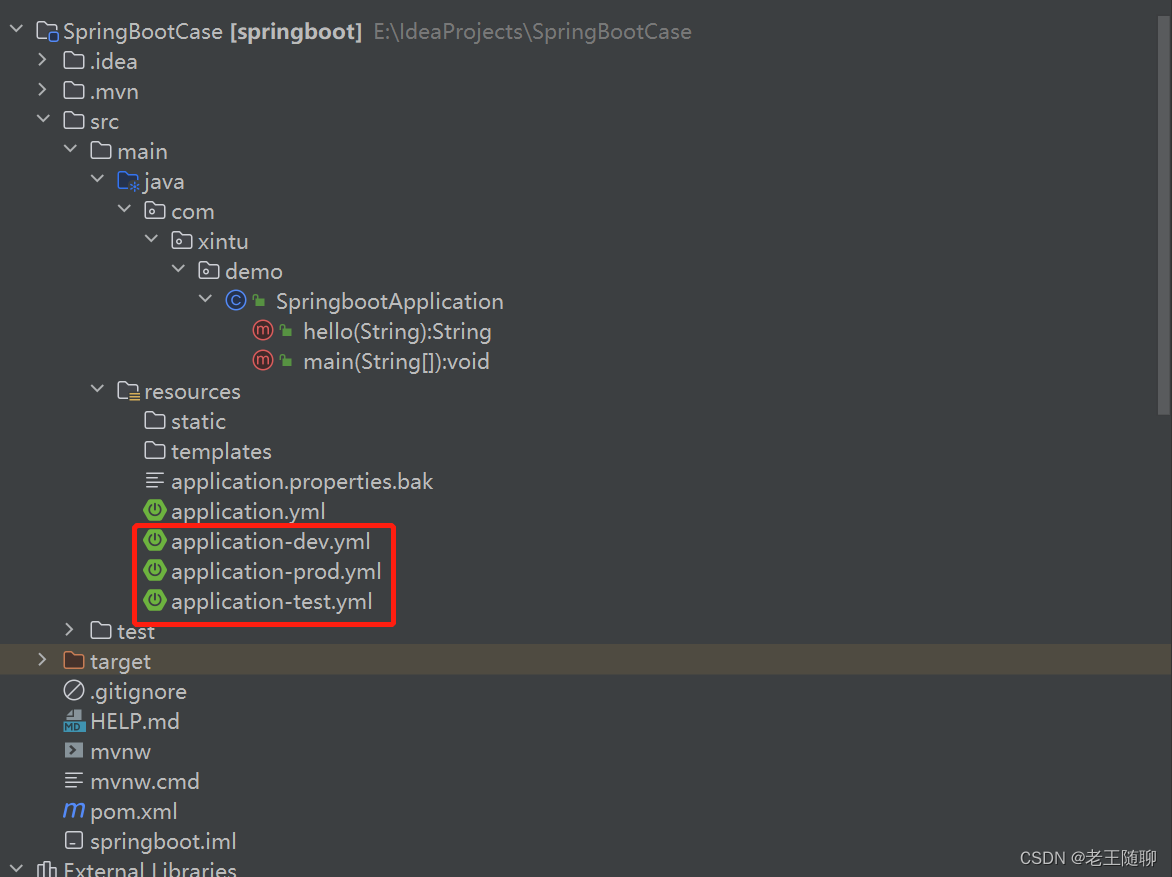Select the SpringBootCase project root
The image size is (1172, 877).
pyautogui.click(x=141, y=31)
